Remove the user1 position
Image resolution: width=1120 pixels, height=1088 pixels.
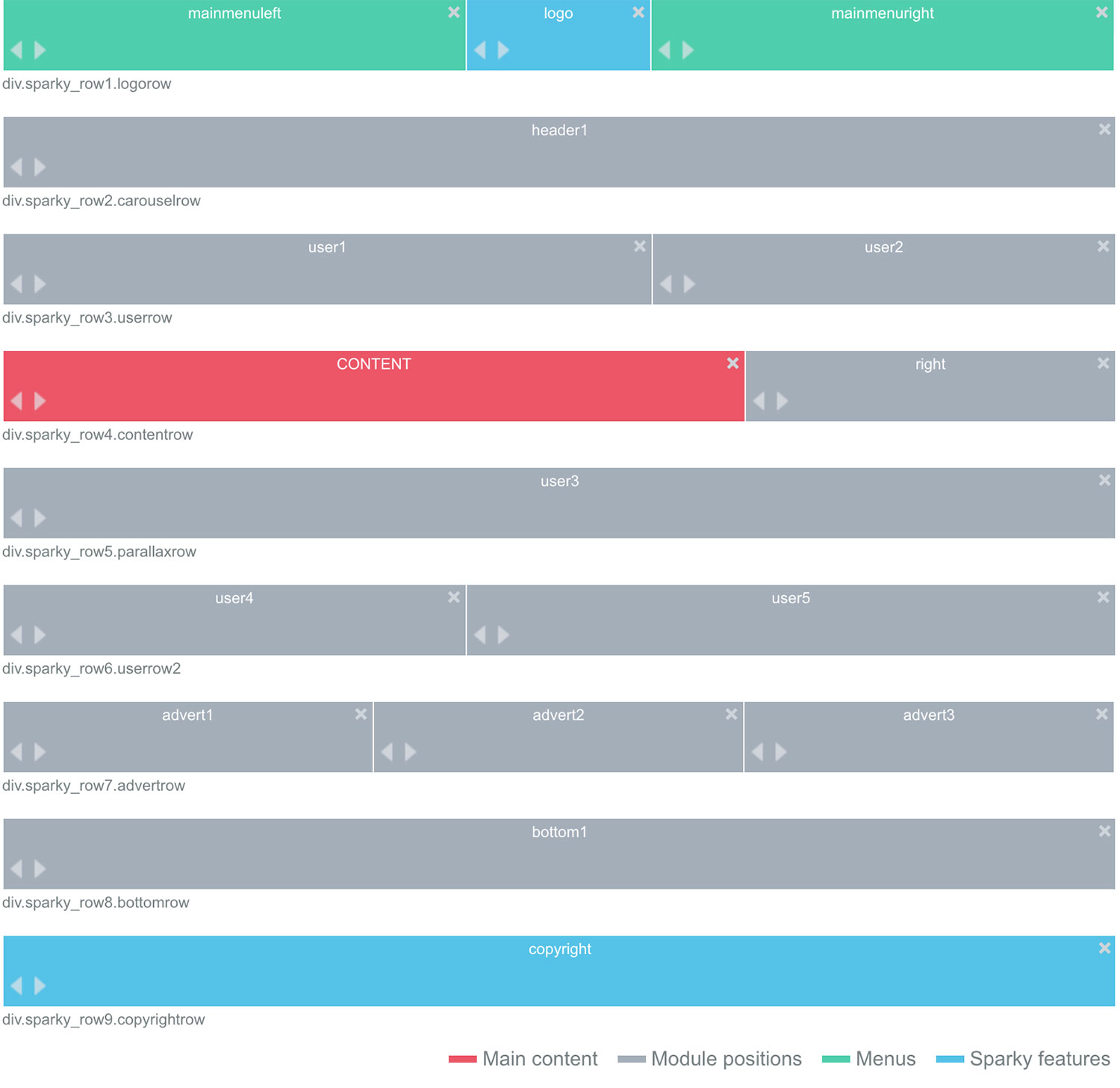639,245
